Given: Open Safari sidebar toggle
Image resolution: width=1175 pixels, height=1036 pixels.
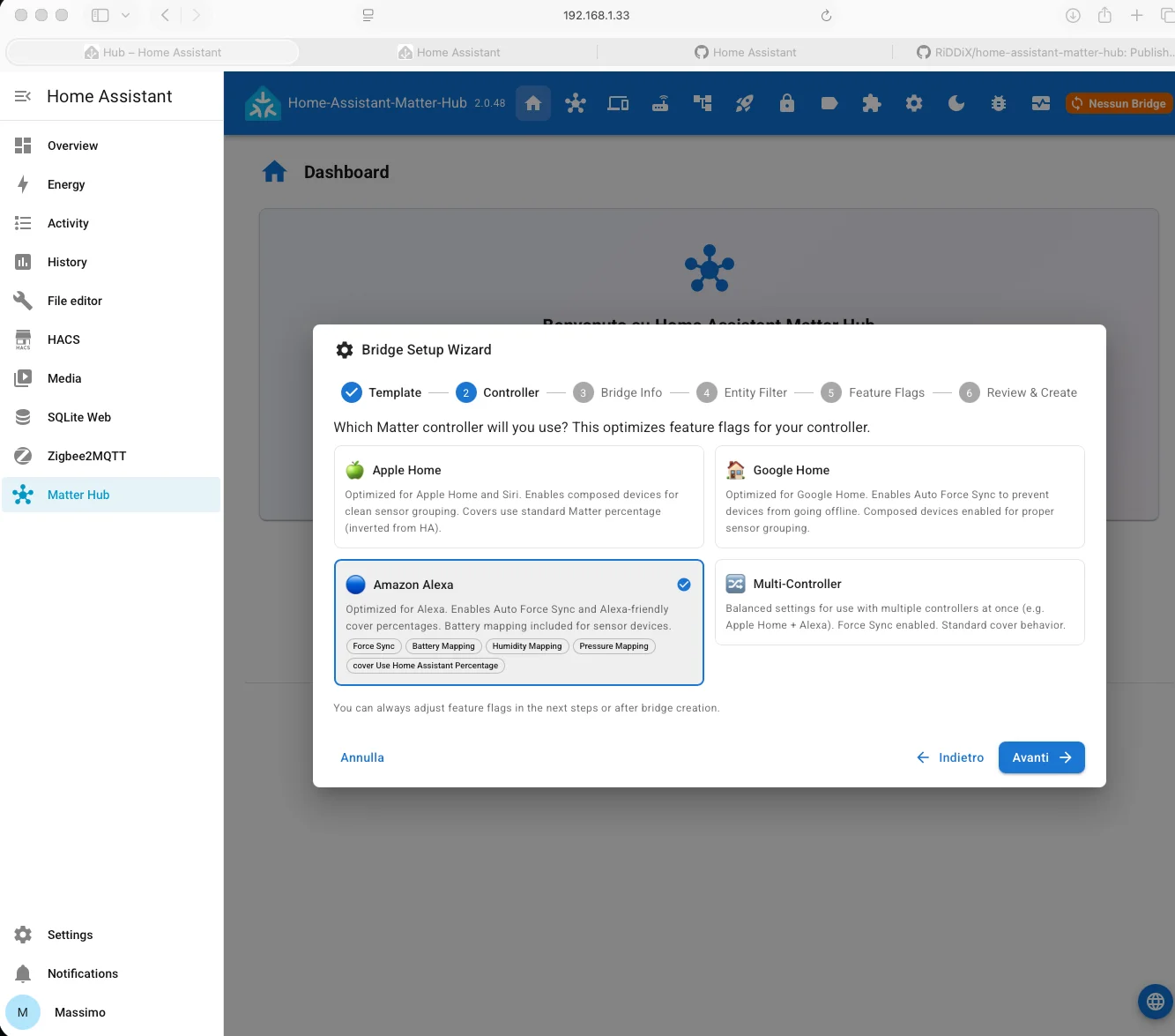Looking at the screenshot, I should 100,15.
